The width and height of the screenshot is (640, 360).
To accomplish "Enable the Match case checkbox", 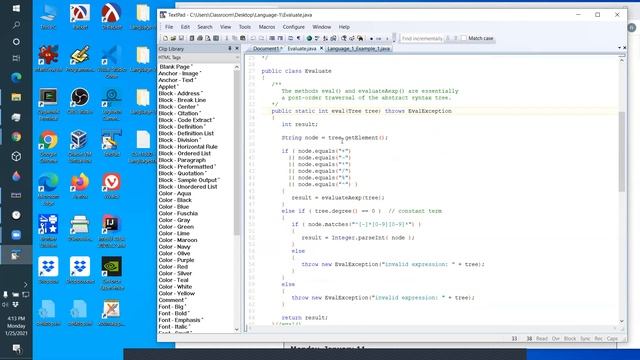I will tap(464, 38).
